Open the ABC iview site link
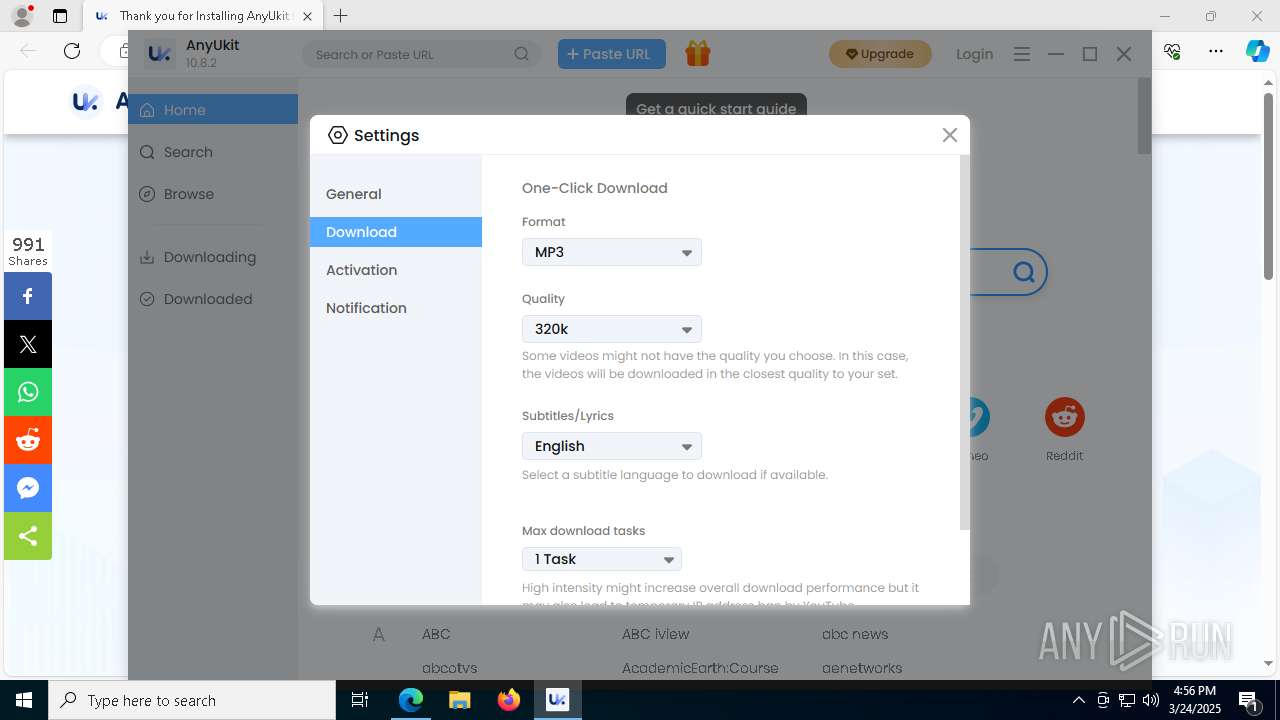 coord(655,634)
